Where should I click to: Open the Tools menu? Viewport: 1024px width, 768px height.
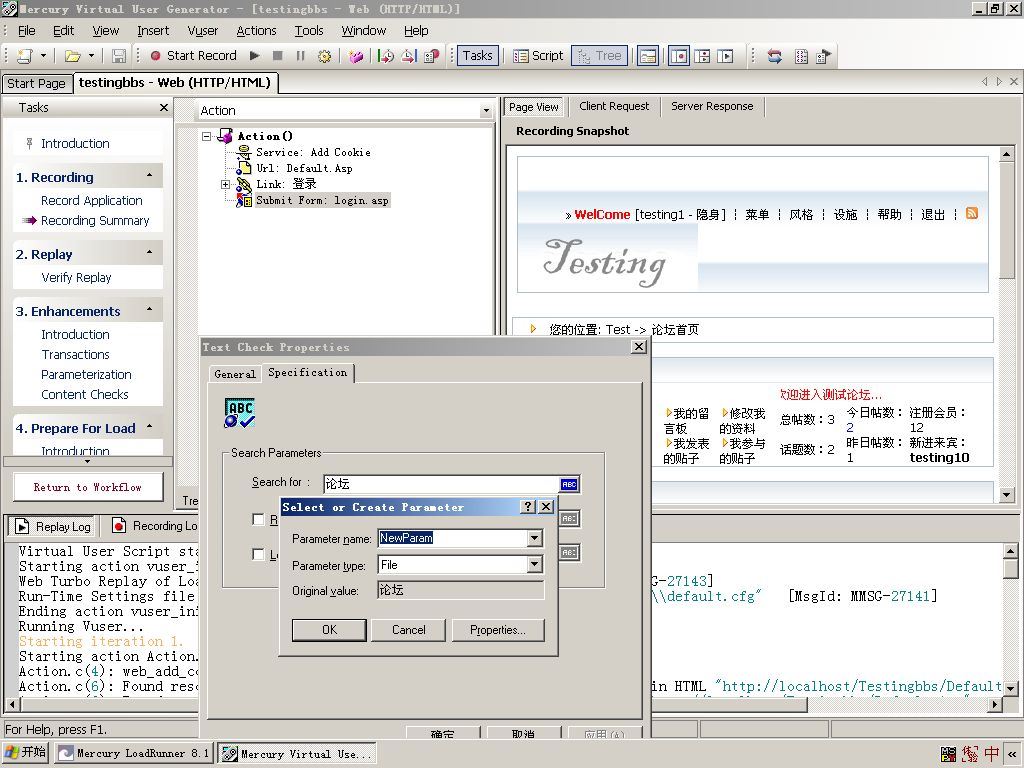pos(309,31)
